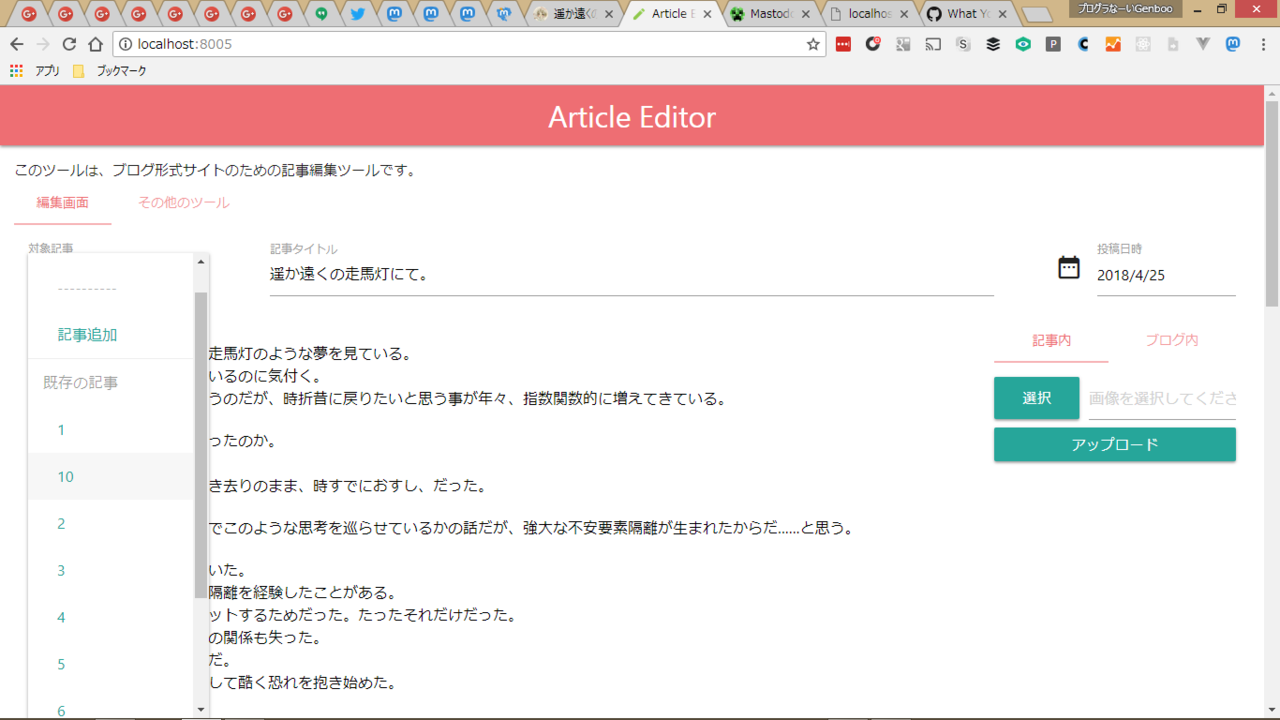Click the browser reload button
The image size is (1280, 720).
(x=69, y=44)
